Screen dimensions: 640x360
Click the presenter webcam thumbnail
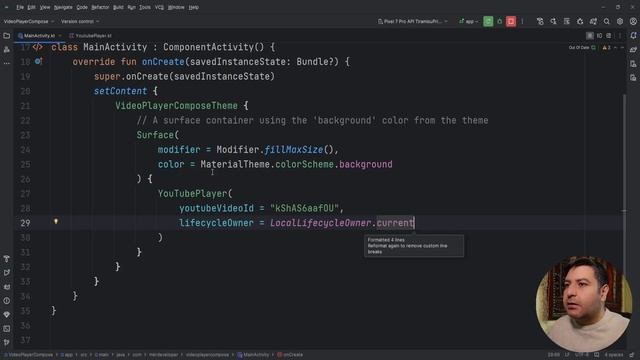(x=584, y=304)
